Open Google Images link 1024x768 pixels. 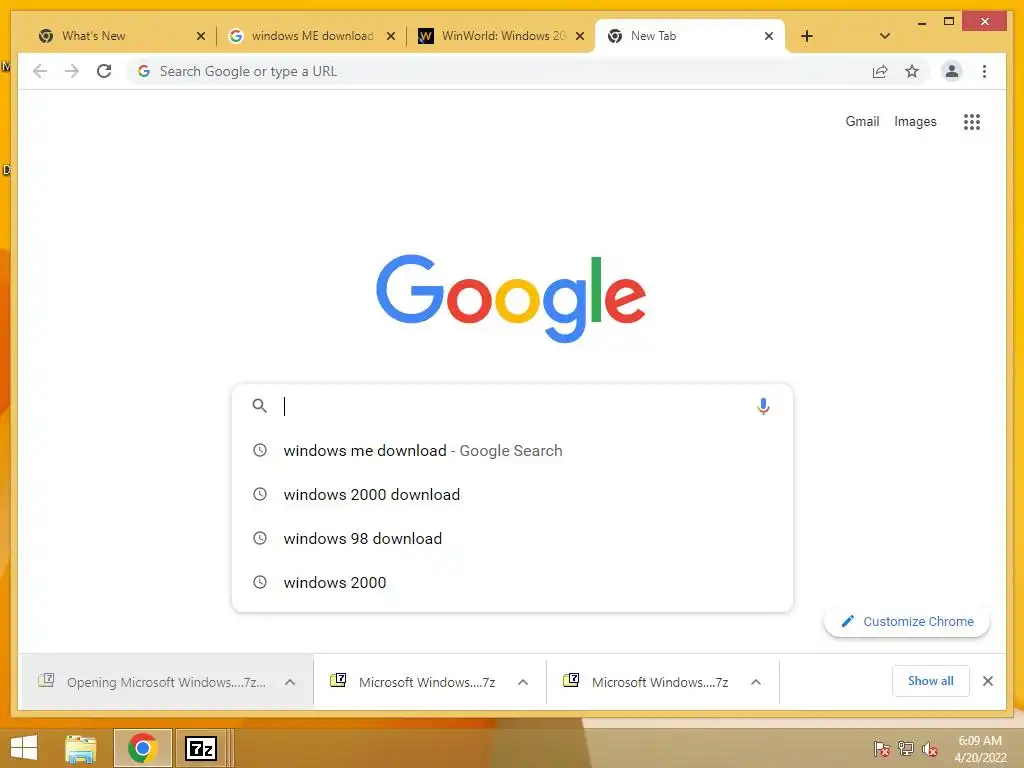pyautogui.click(x=915, y=121)
